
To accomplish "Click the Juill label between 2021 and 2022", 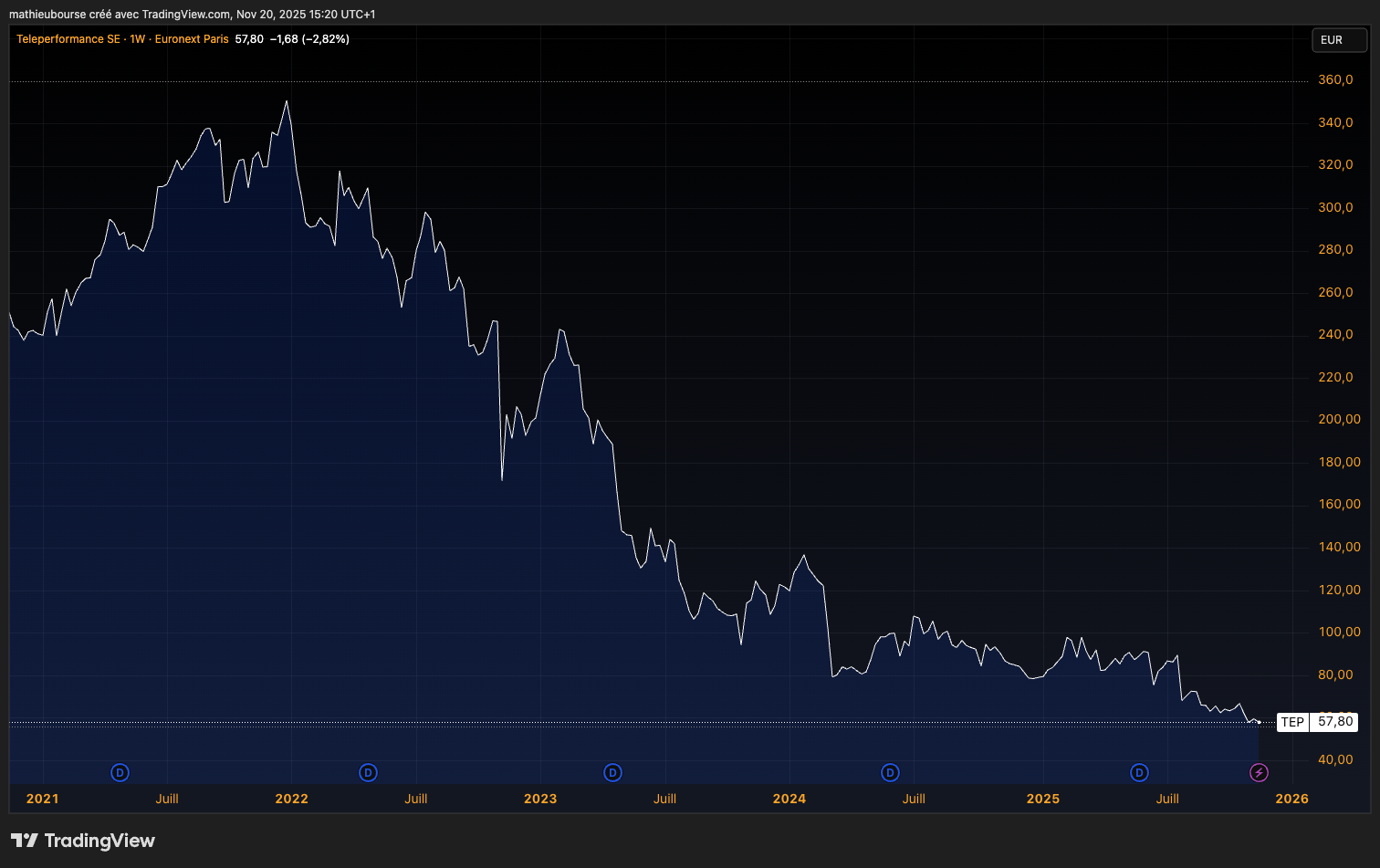I will click(x=167, y=799).
